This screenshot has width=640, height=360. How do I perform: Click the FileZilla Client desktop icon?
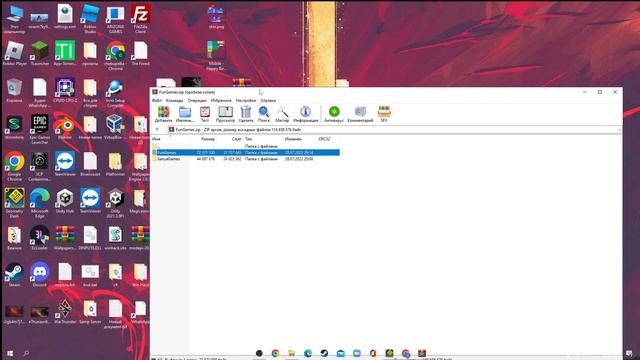pyautogui.click(x=140, y=18)
